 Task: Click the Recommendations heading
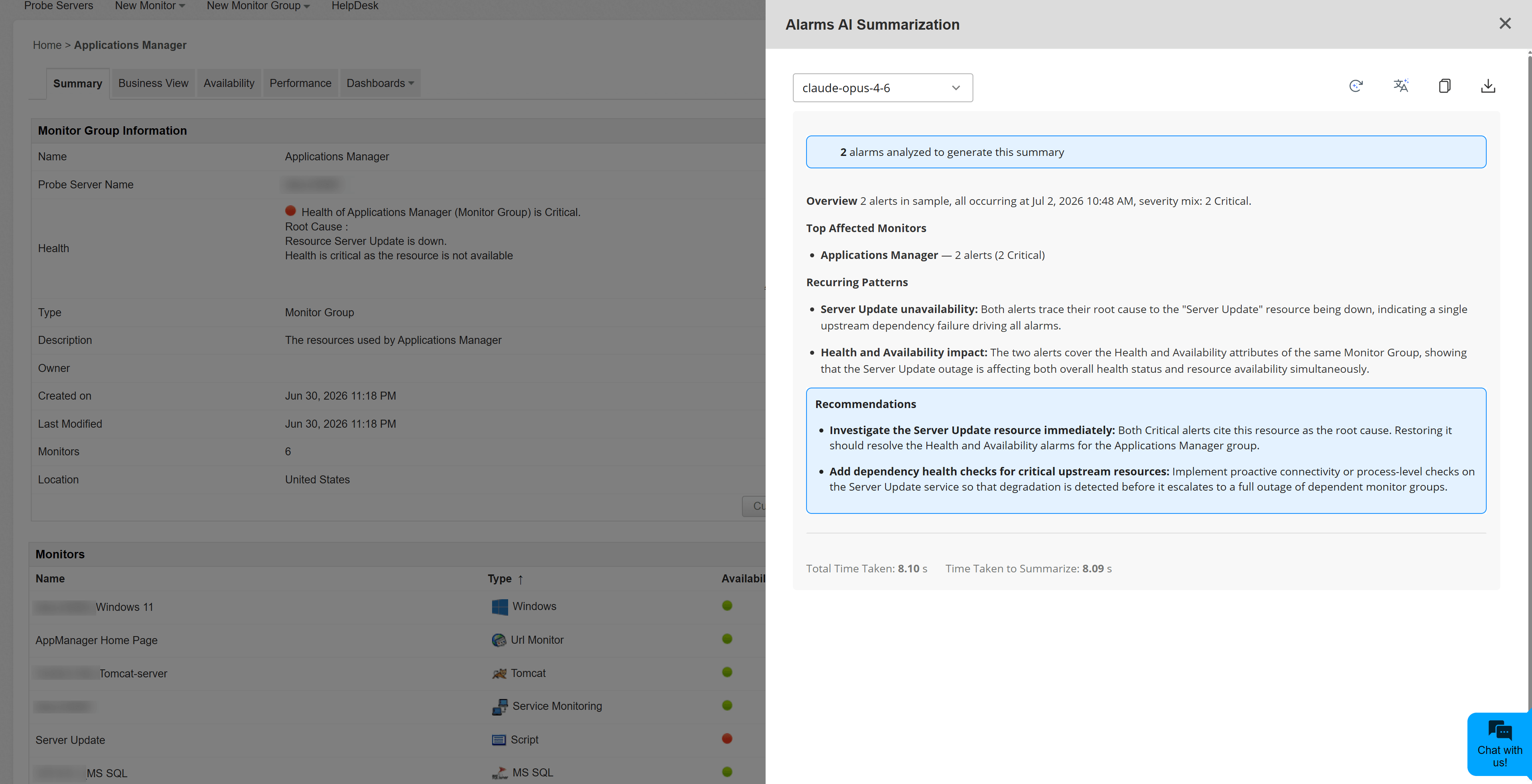point(865,404)
